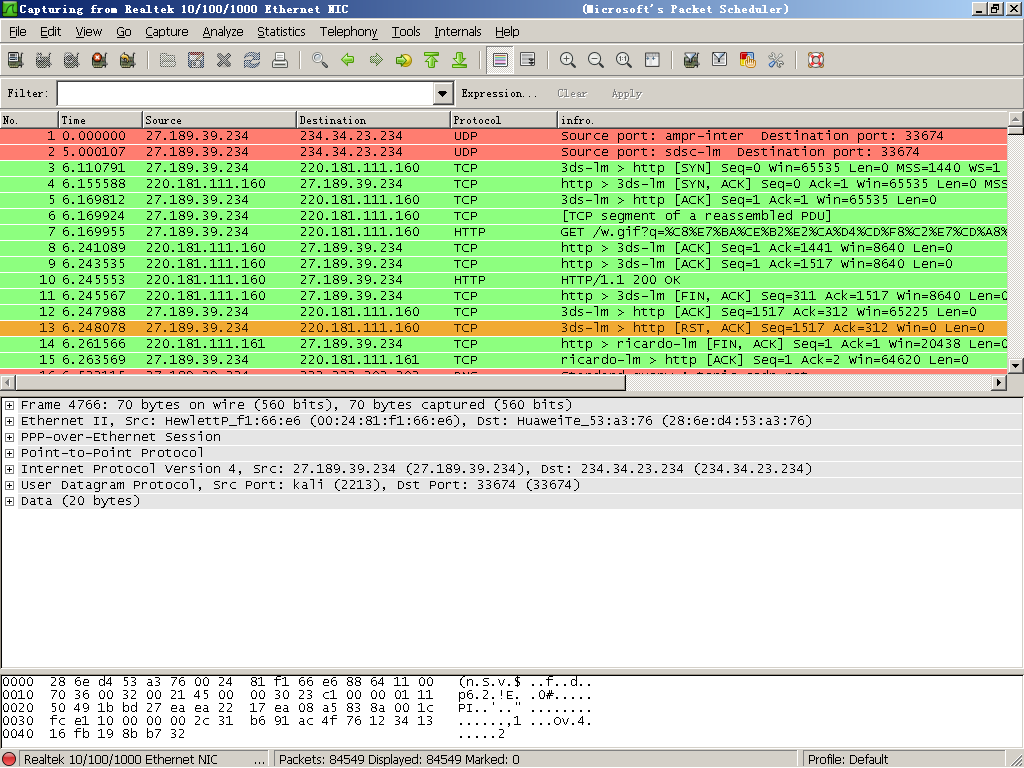The width and height of the screenshot is (1024, 768).
Task: Open the Capture menu
Action: [167, 32]
